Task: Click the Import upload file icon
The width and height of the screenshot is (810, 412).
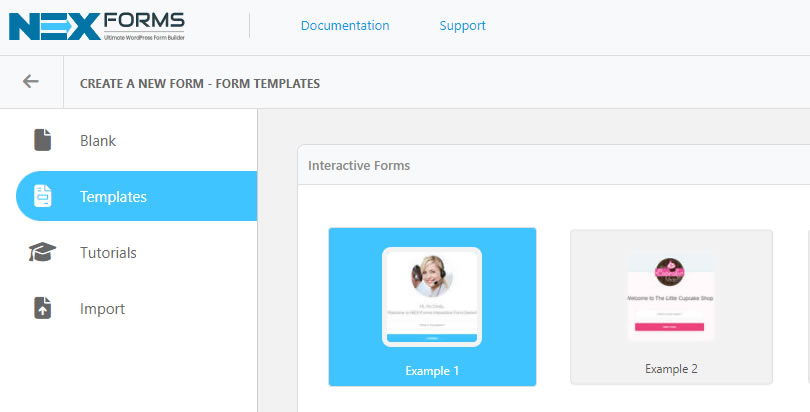Action: [43, 308]
